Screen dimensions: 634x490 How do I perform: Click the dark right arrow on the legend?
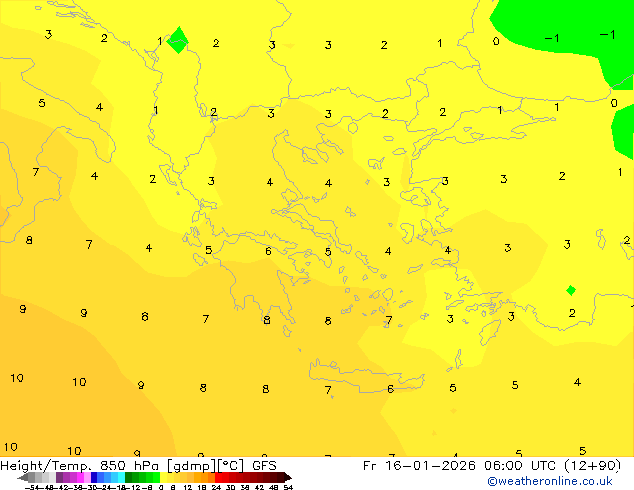pos(288,477)
